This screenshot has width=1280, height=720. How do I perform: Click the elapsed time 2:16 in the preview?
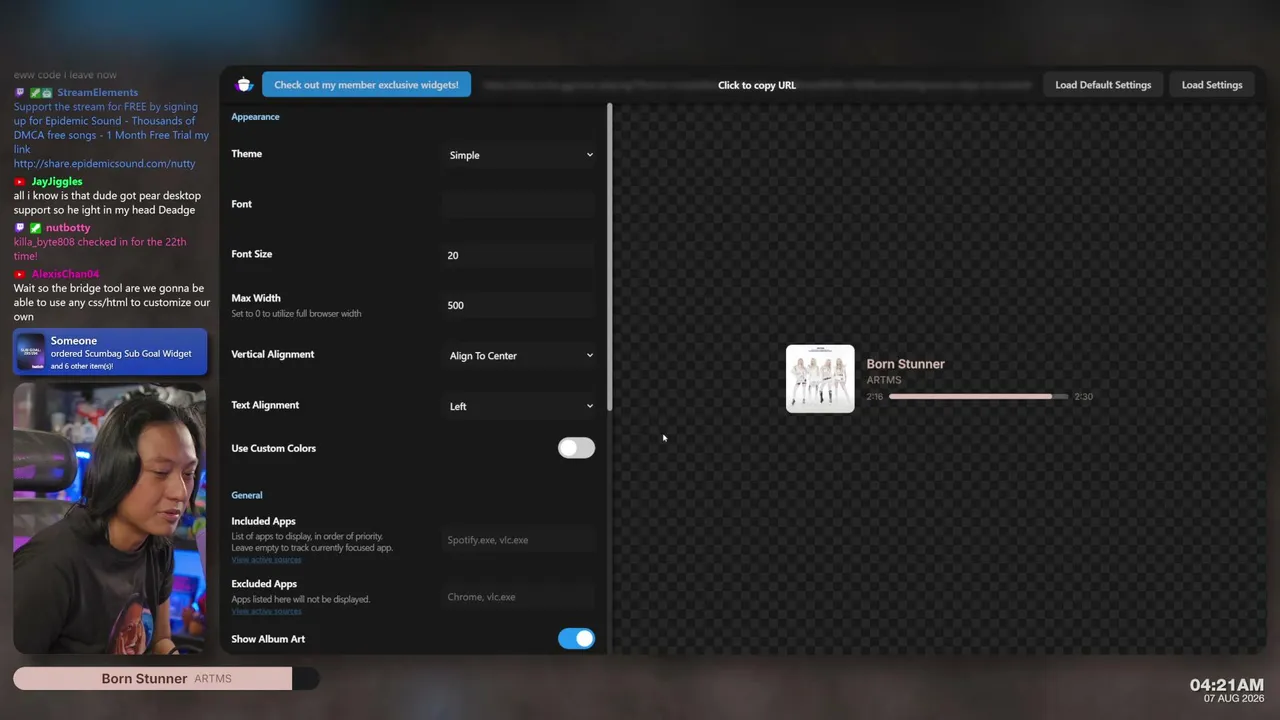(x=875, y=397)
